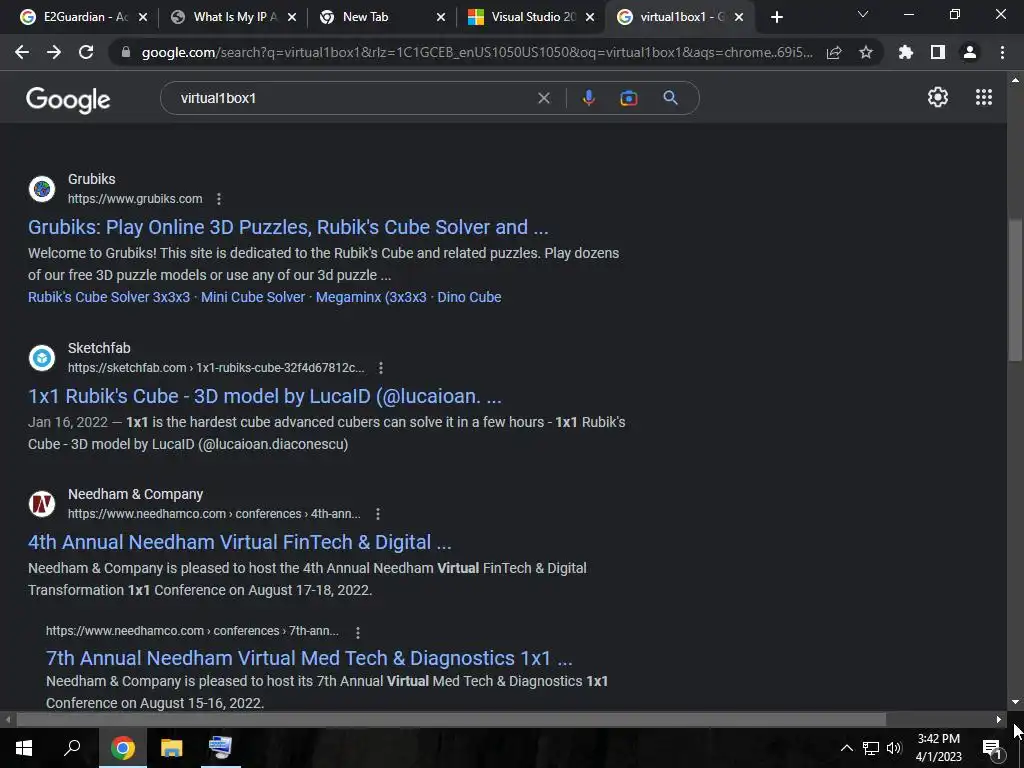The height and width of the screenshot is (768, 1024).
Task: Open Windows Start menu
Action: [x=24, y=748]
